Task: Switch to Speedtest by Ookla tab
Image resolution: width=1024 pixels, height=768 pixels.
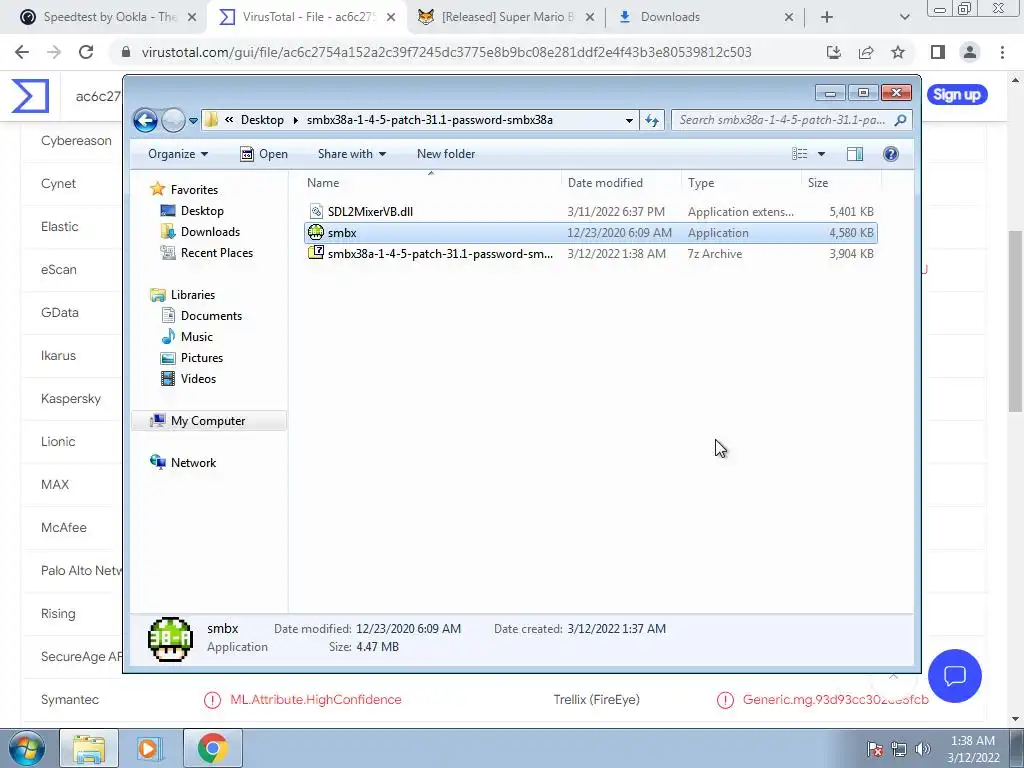Action: click(x=108, y=17)
